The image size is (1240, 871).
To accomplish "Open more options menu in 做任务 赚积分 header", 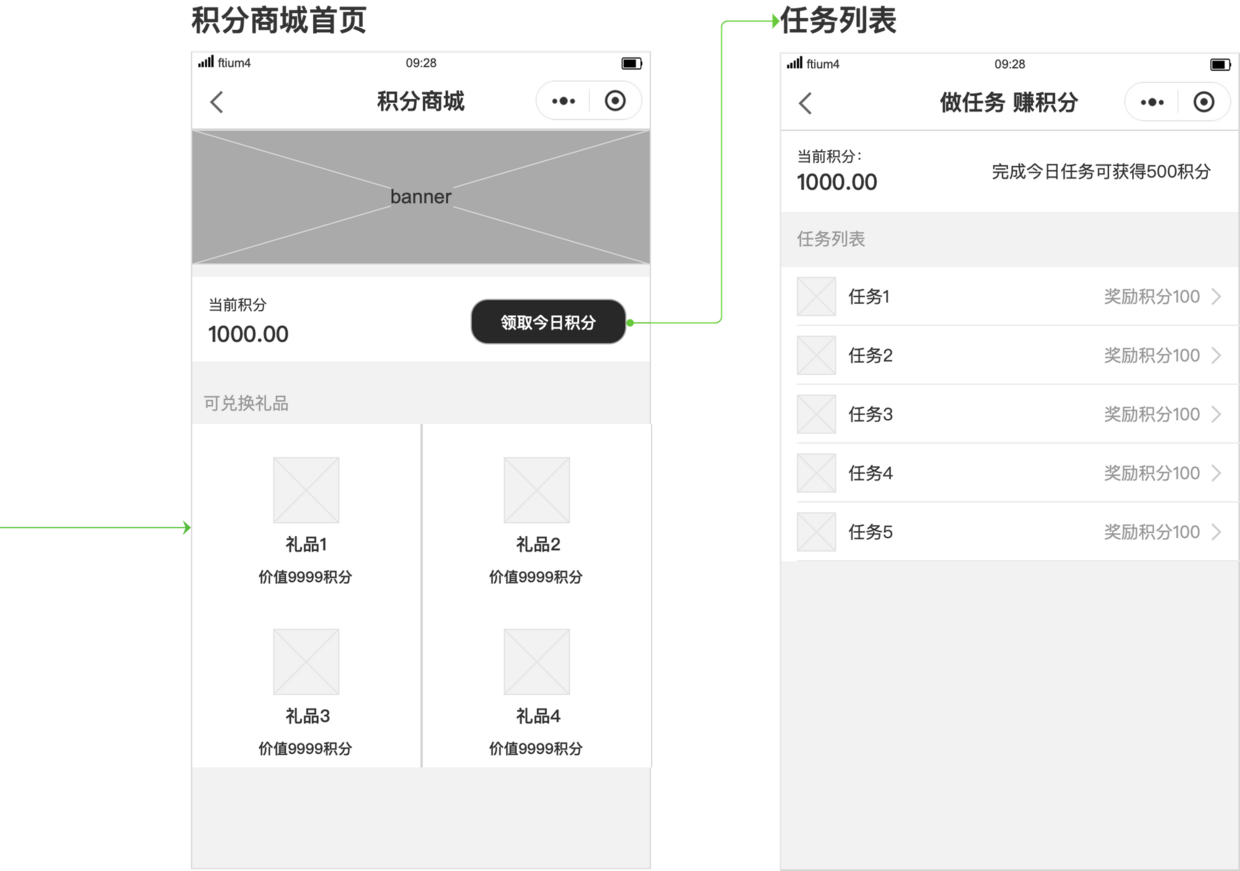I will (1153, 102).
